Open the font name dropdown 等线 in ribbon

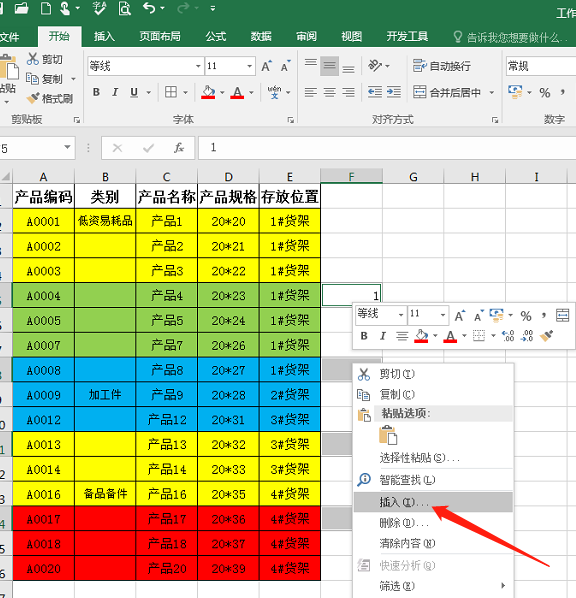click(x=198, y=66)
